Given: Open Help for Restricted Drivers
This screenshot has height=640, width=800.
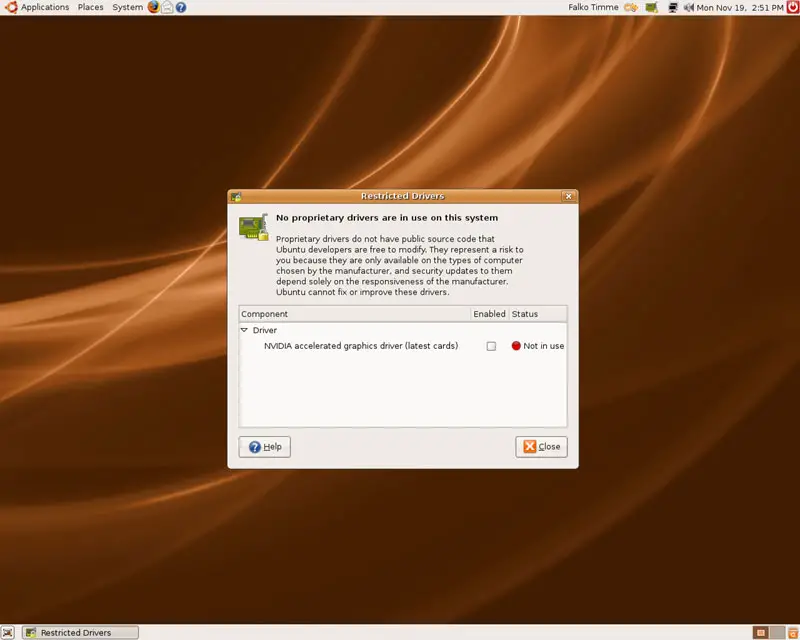Looking at the screenshot, I should [264, 447].
